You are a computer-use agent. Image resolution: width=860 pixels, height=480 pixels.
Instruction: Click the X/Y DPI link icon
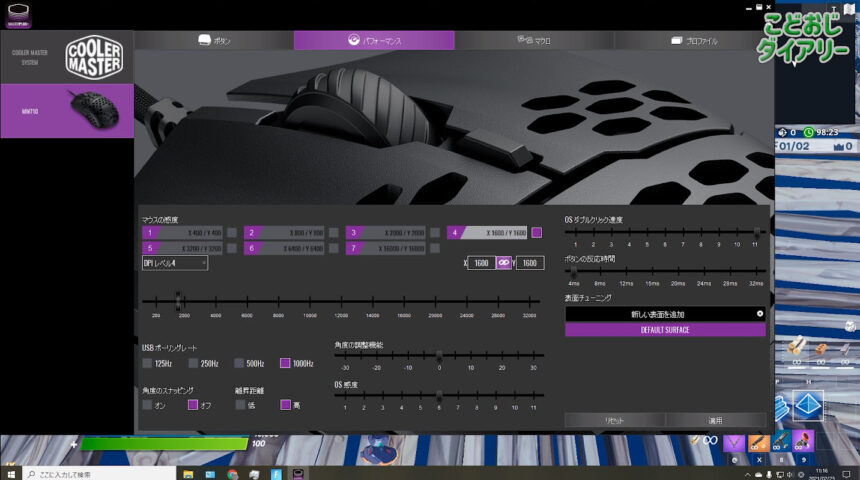click(x=504, y=263)
